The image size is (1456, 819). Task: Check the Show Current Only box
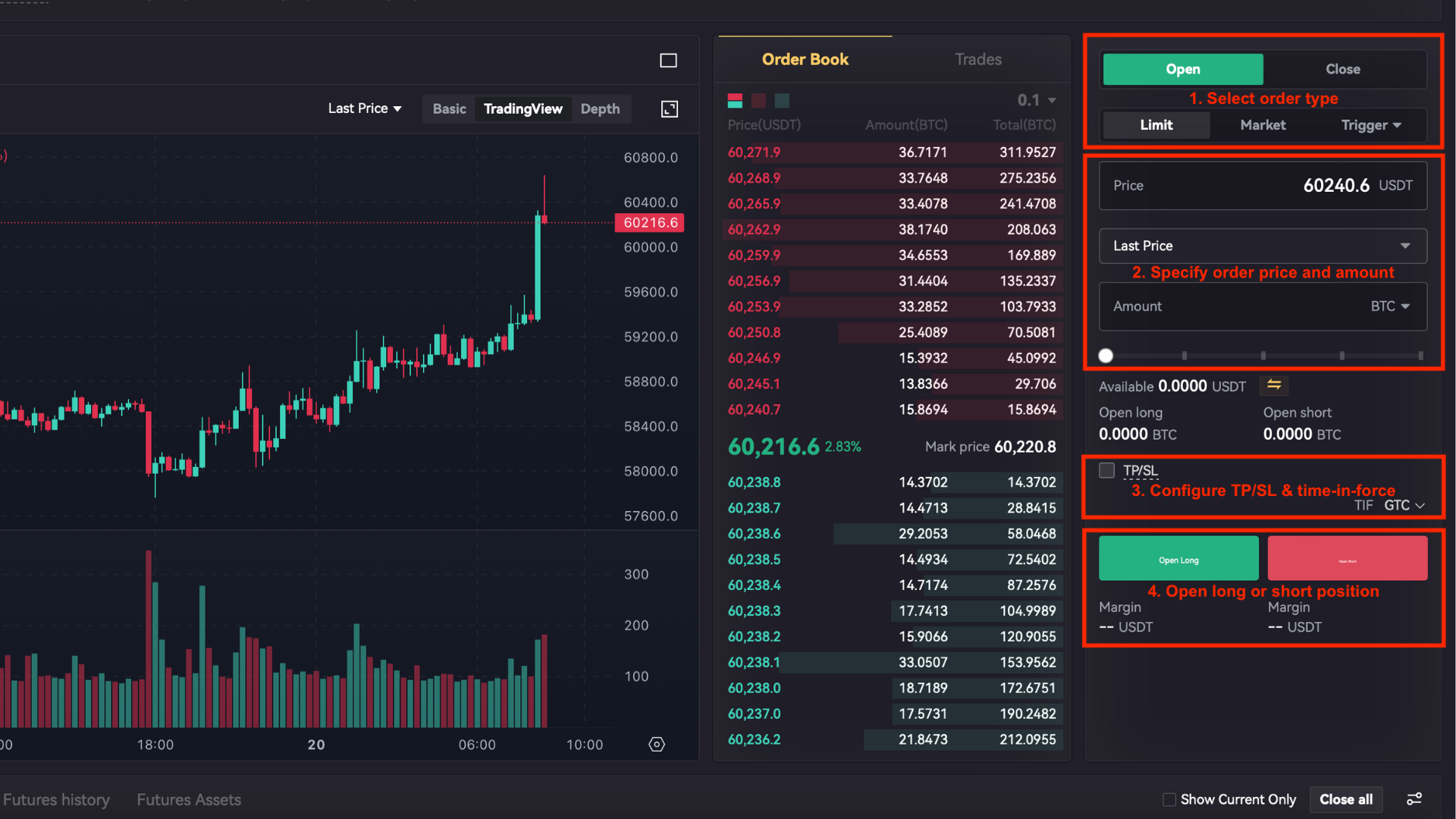(1169, 799)
